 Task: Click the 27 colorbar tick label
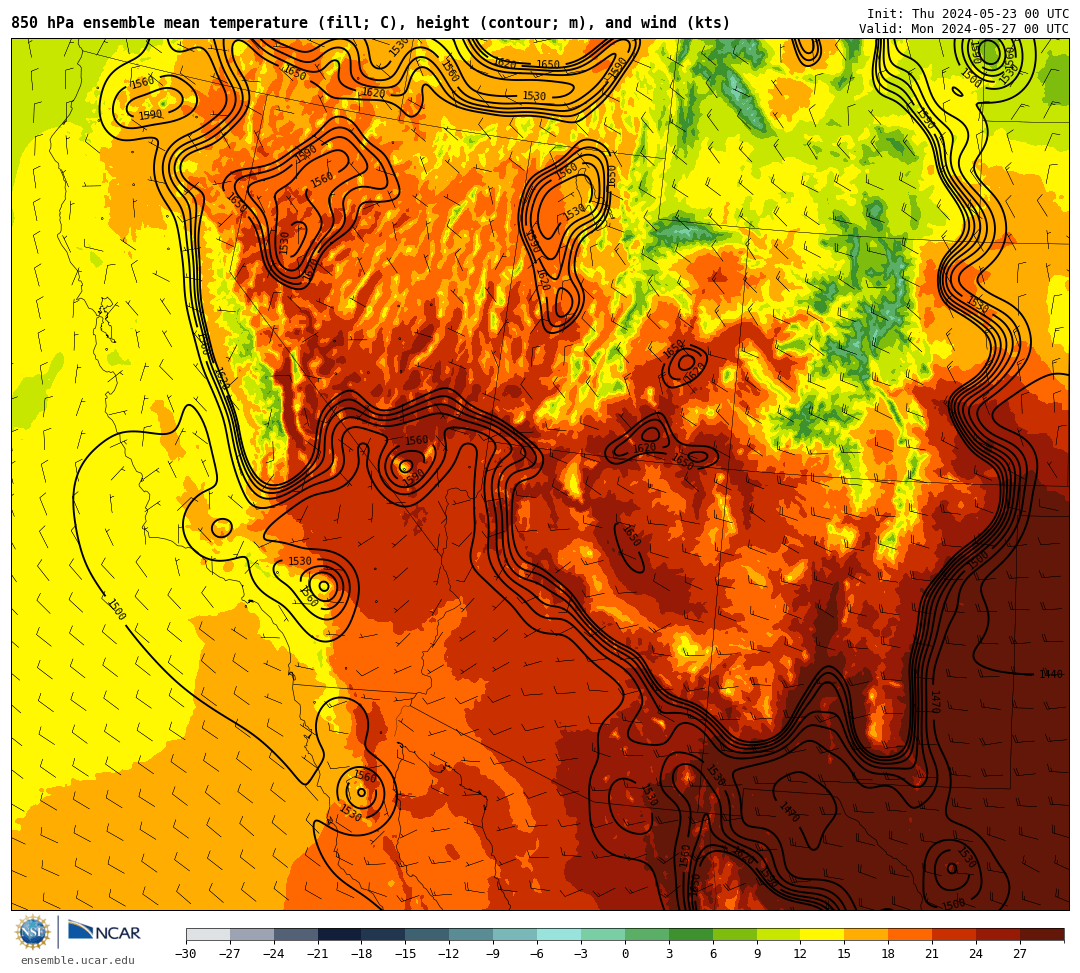coord(1021,954)
